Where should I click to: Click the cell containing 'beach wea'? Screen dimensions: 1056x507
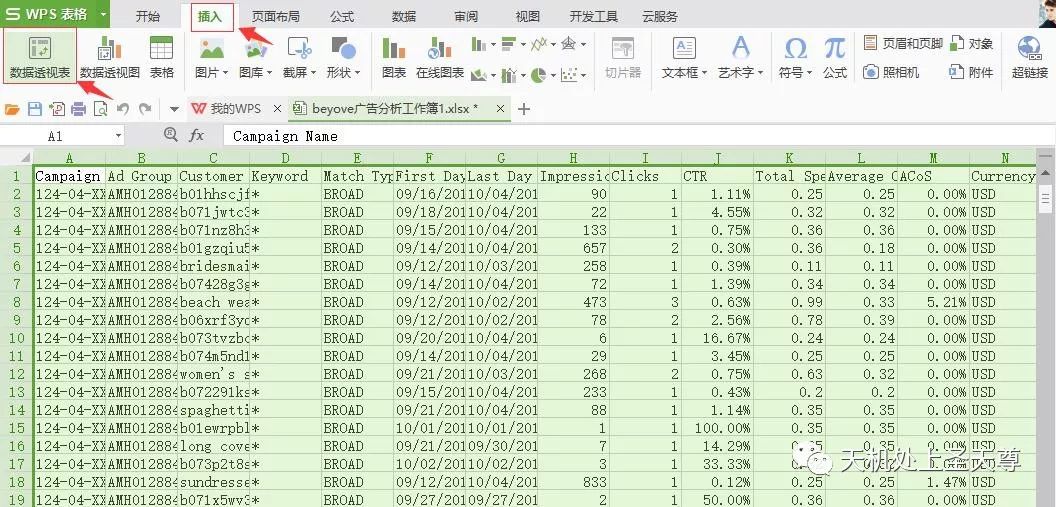click(213, 302)
